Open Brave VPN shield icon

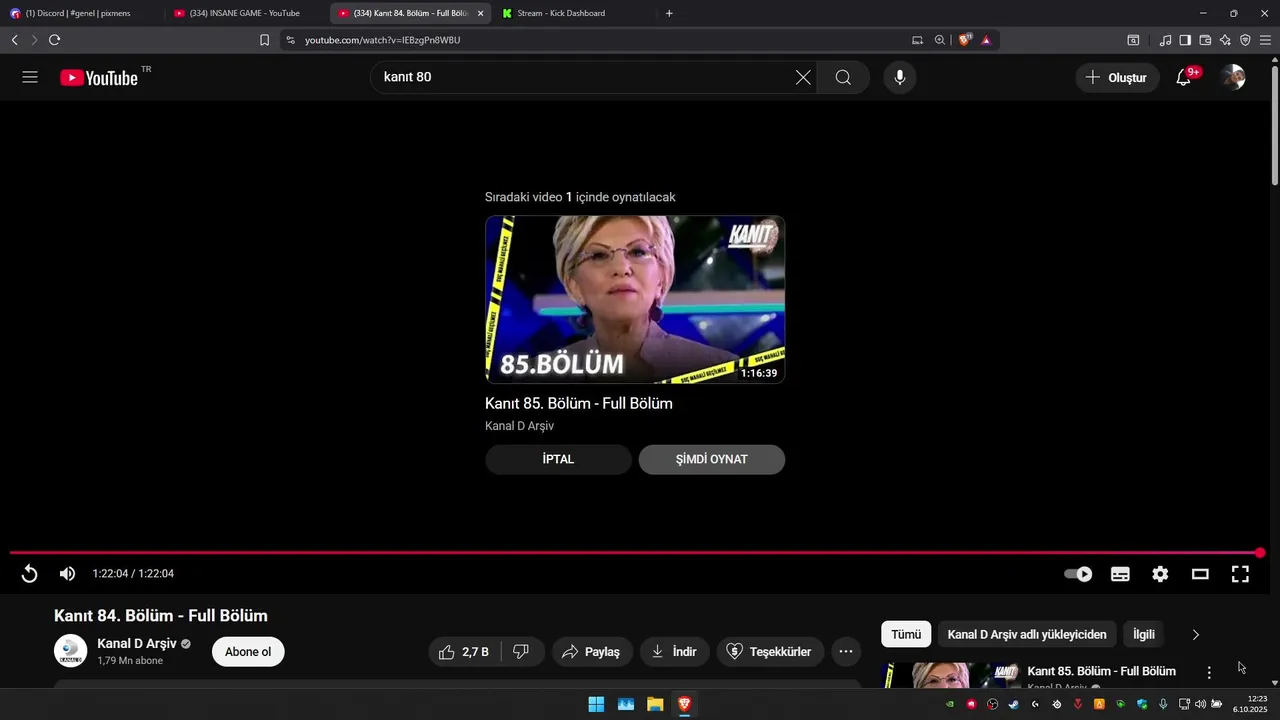pyautogui.click(x=1245, y=40)
